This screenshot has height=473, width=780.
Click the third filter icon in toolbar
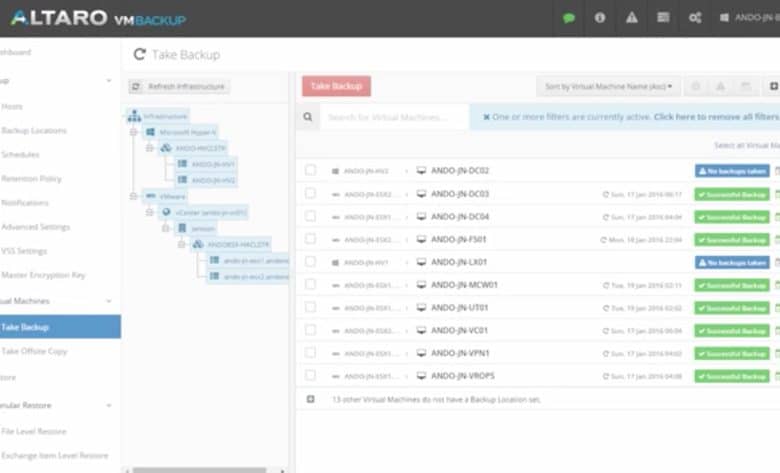pos(746,87)
